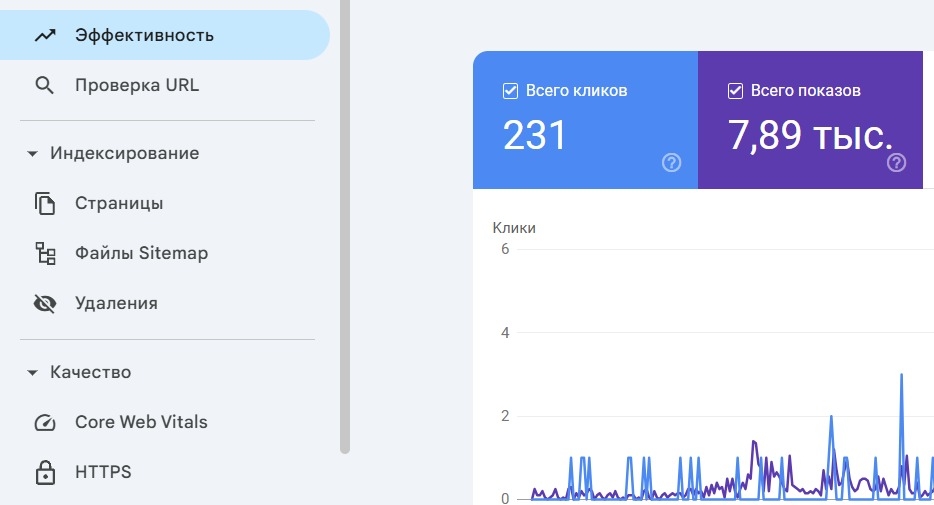
Task: Collapse the Качество section arrow
Action: [x=32, y=373]
